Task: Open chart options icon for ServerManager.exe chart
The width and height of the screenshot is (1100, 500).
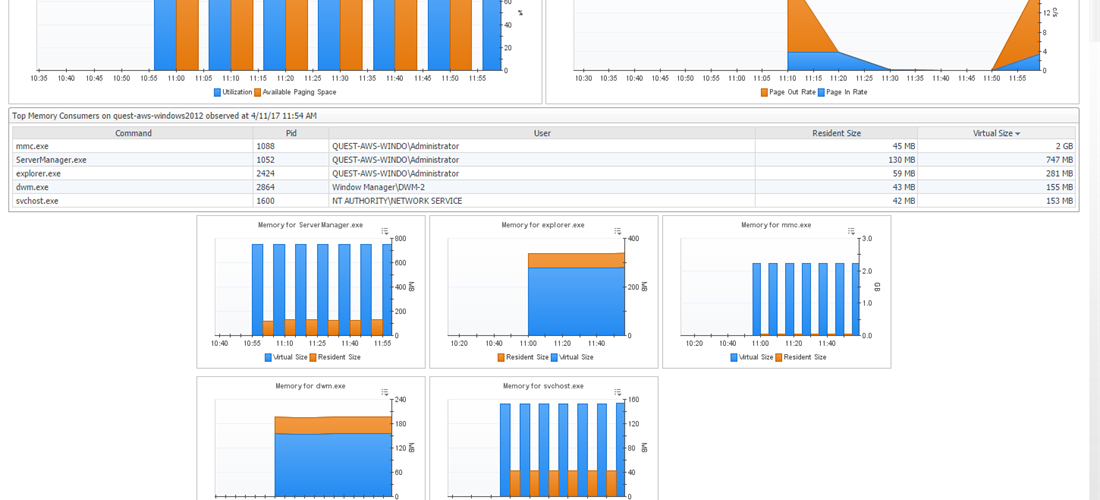Action: [x=385, y=230]
